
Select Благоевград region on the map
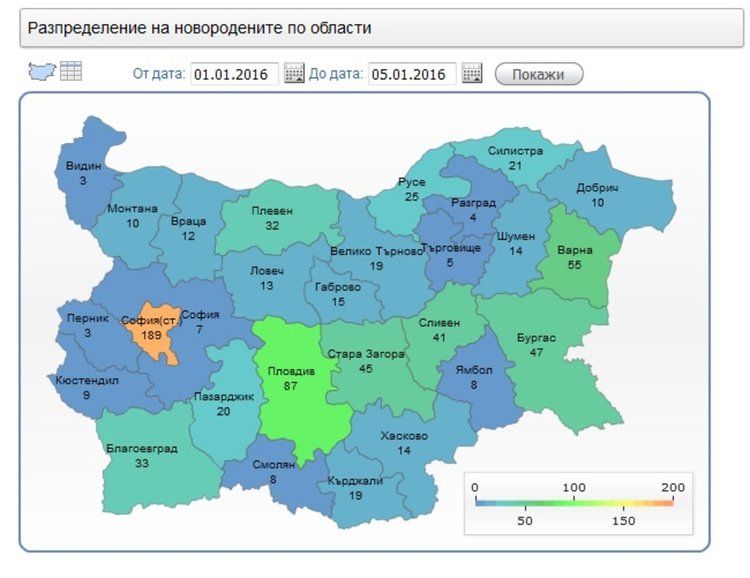141,456
